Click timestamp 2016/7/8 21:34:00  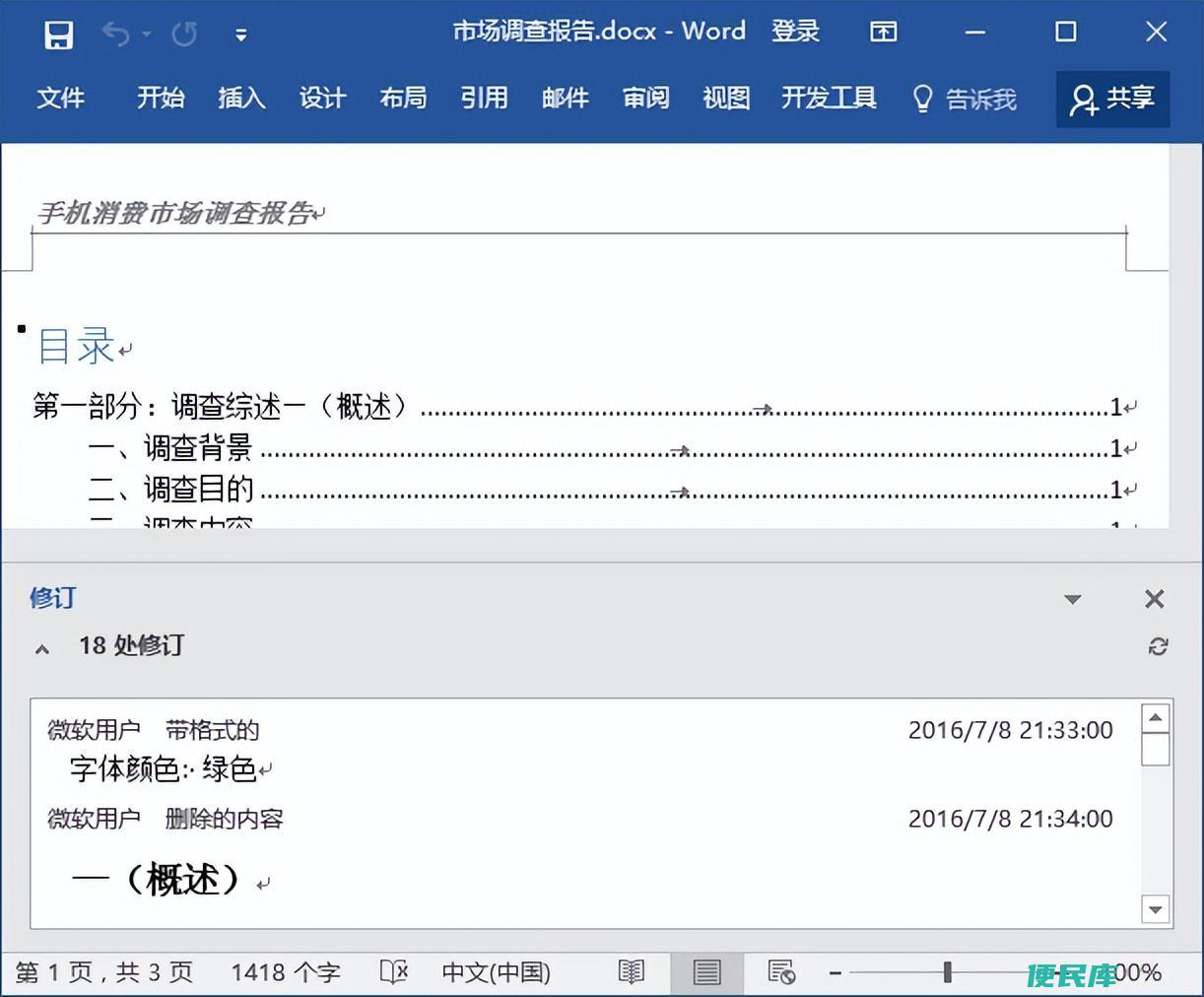tap(1011, 819)
